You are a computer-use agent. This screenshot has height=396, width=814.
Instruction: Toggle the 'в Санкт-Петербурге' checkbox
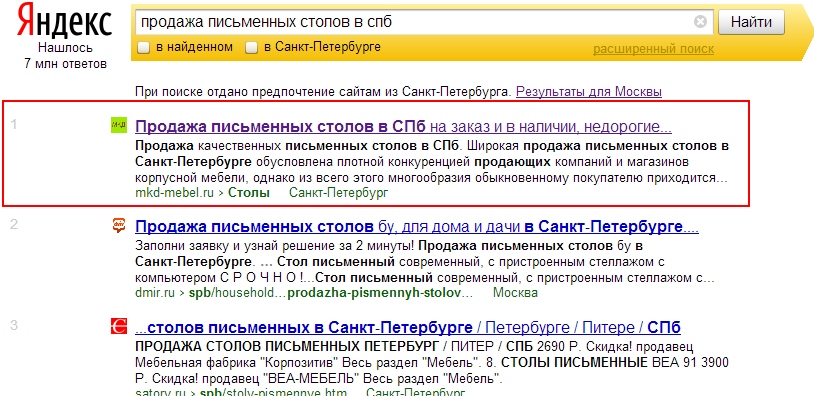(251, 48)
